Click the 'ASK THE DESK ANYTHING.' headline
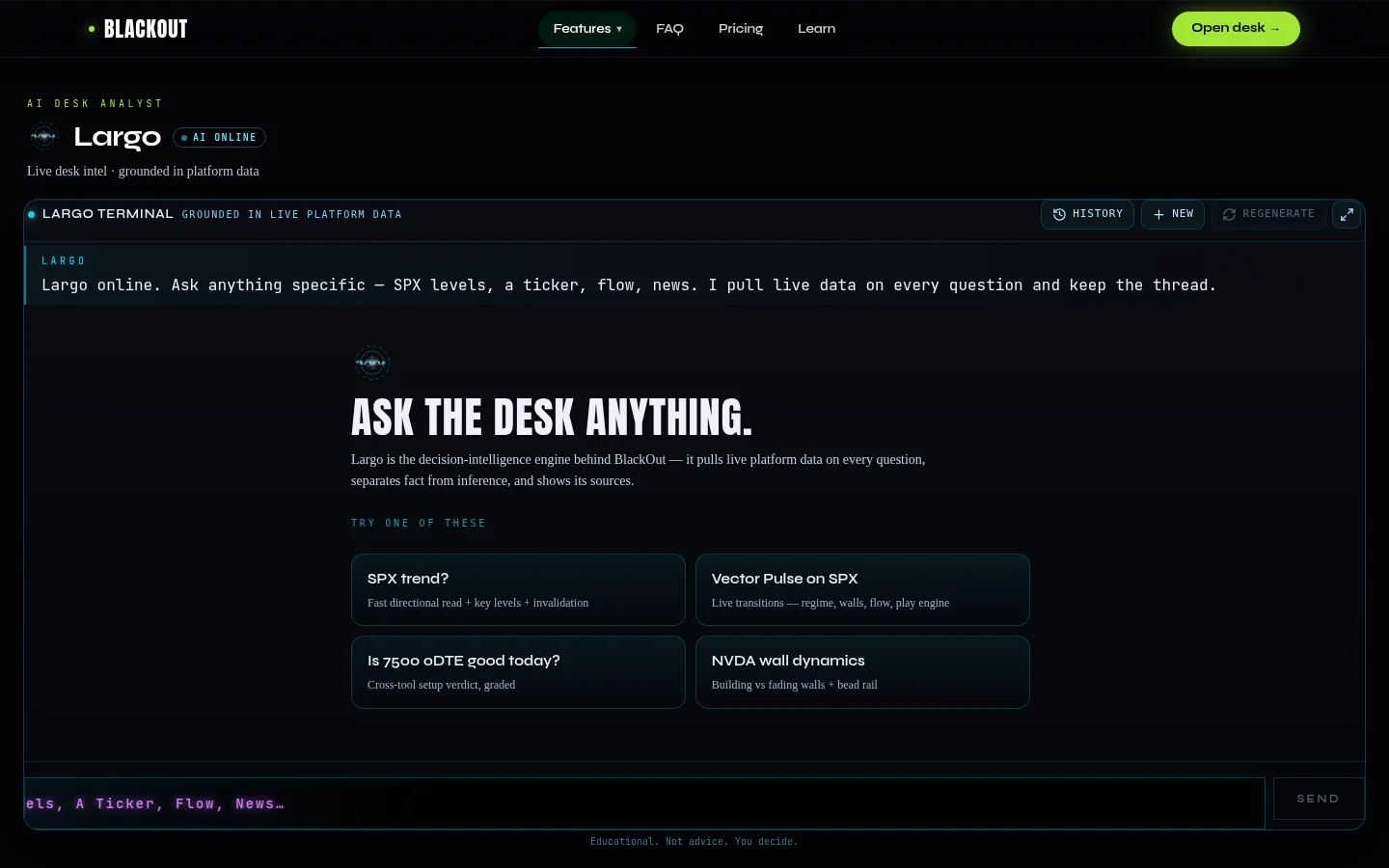Image resolution: width=1389 pixels, height=868 pixels. 552,418
